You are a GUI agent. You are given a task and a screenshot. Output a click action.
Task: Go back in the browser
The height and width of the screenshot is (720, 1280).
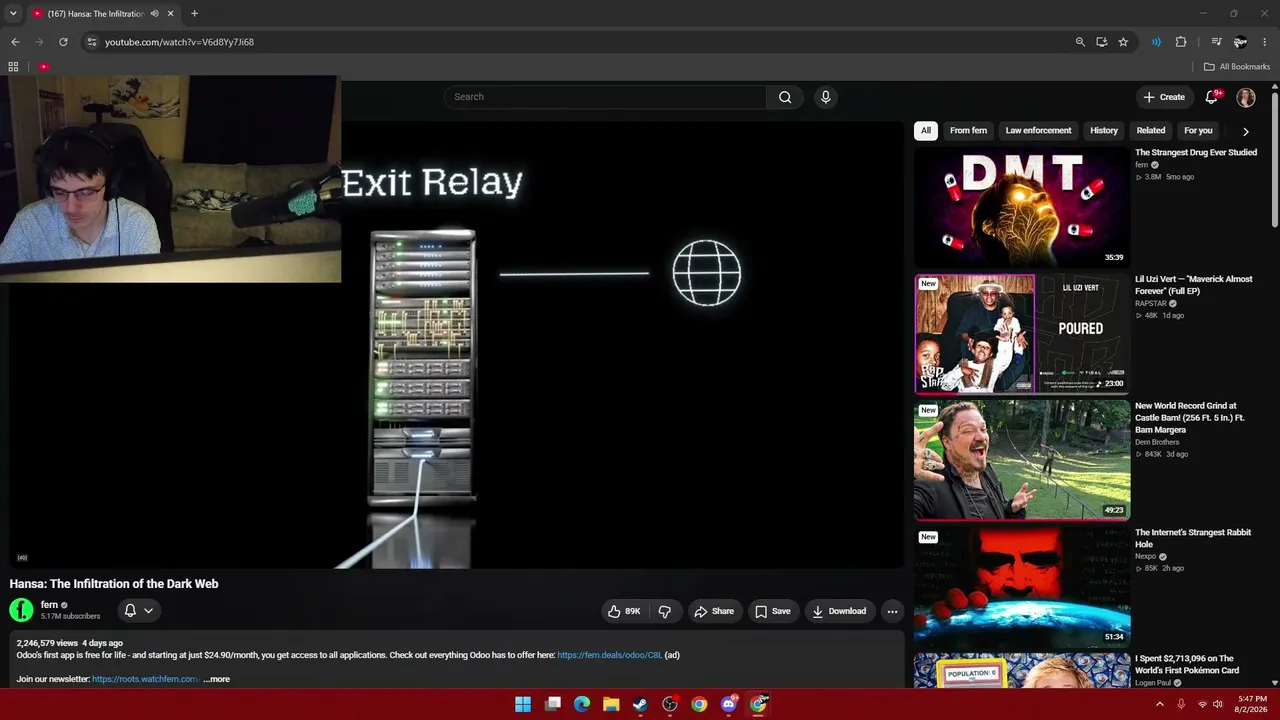[x=15, y=42]
